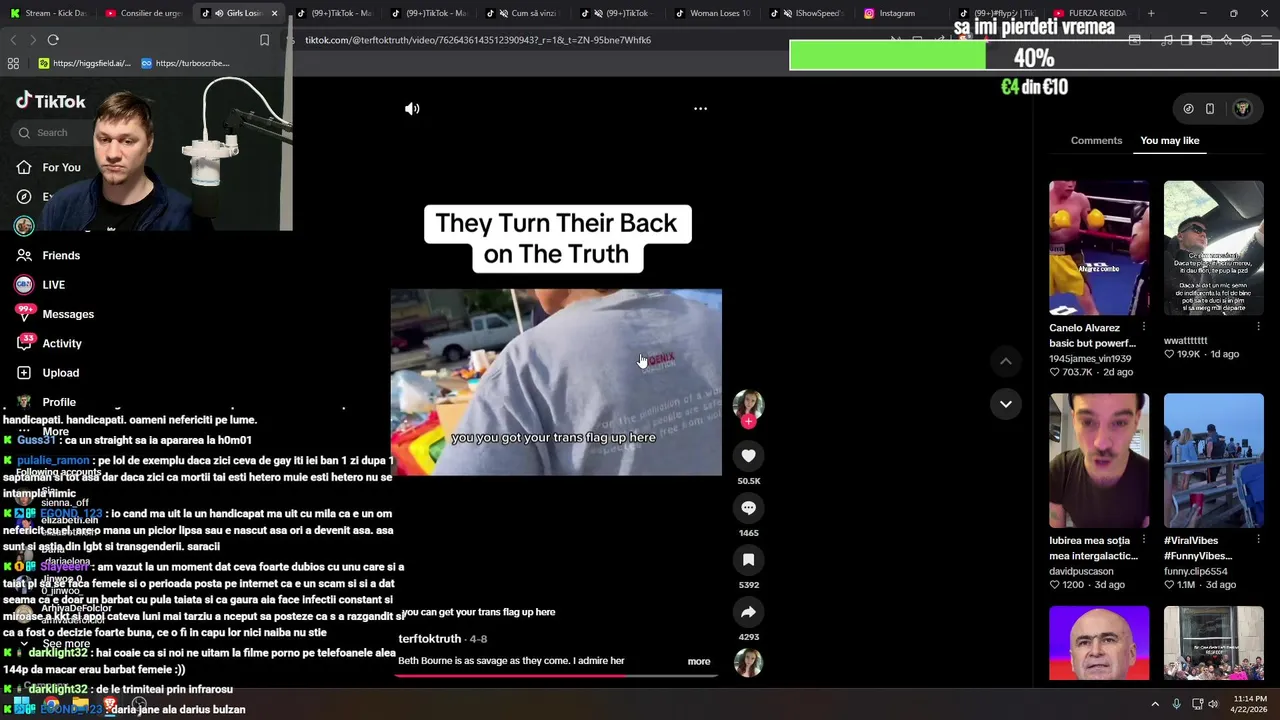Go back with the browser back arrow
This screenshot has width=1280, height=720.
[x=13, y=40]
